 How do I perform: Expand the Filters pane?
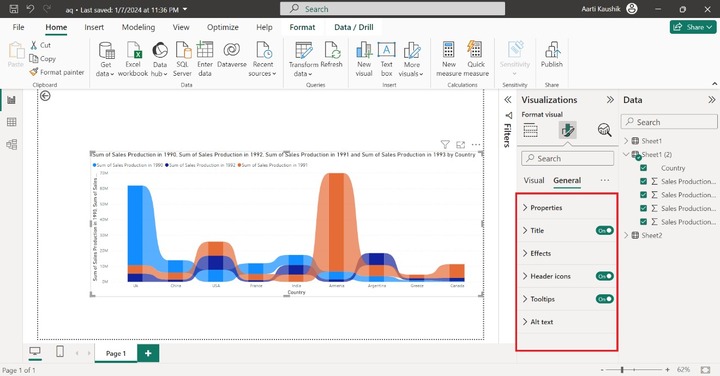pos(507,100)
